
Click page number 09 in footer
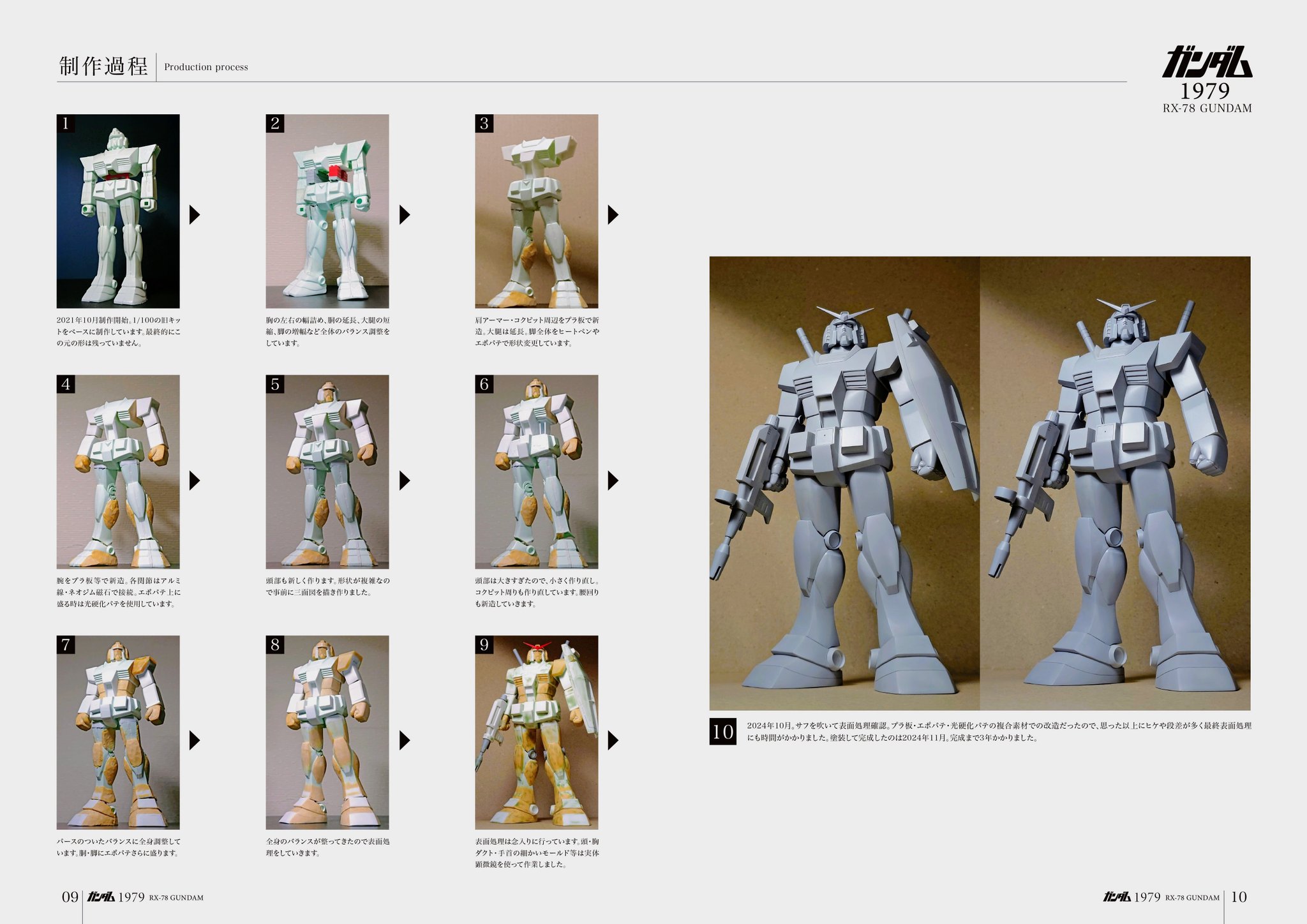70,897
